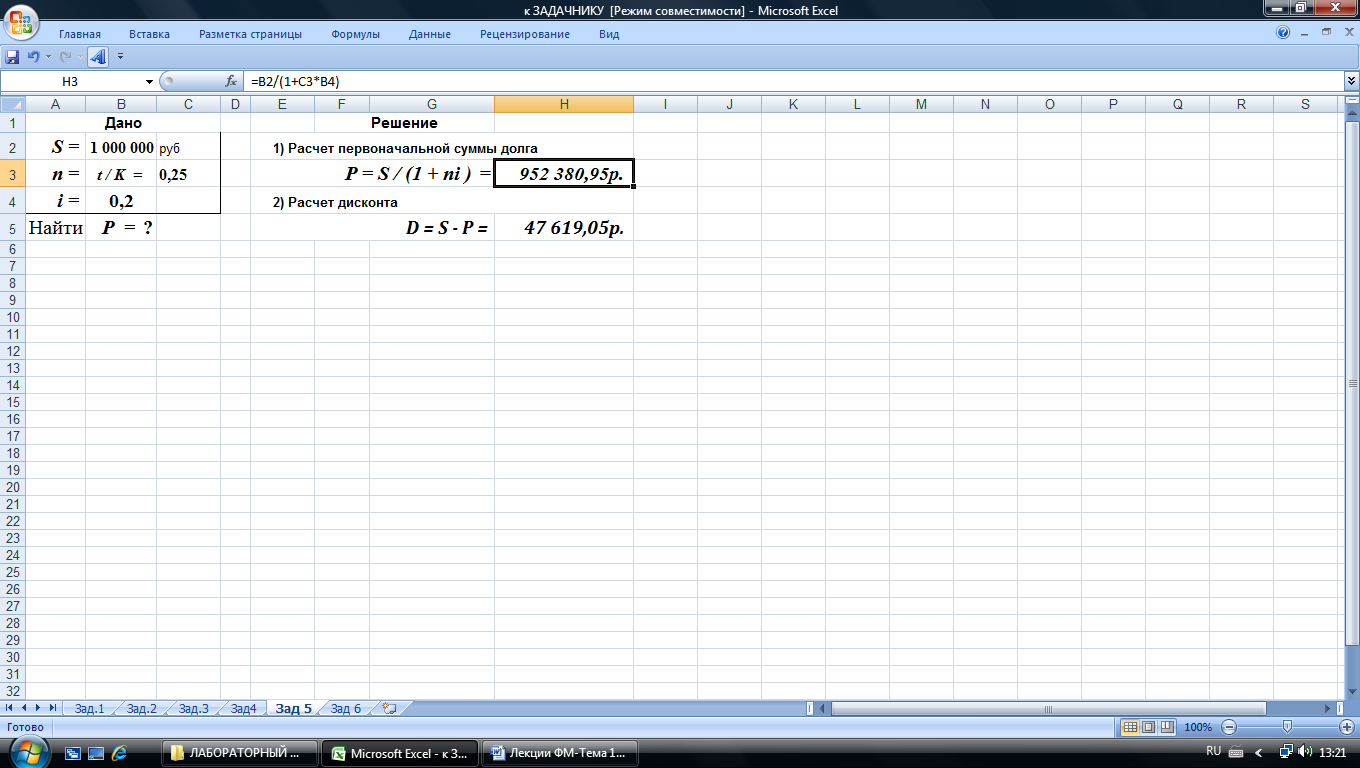Screen dimensions: 1360x768
Task: Open the Вставка ribbon tab
Action: point(150,34)
